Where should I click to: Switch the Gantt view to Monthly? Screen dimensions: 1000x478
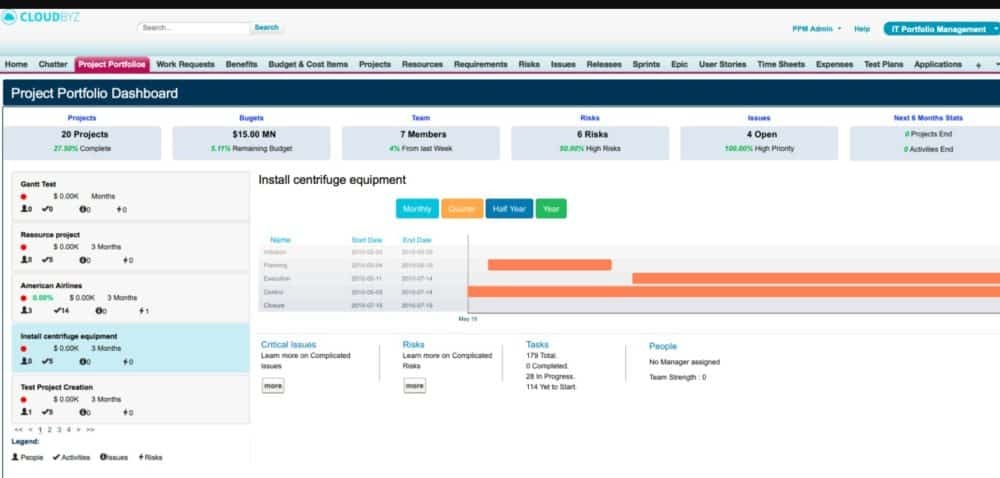pyautogui.click(x=416, y=209)
